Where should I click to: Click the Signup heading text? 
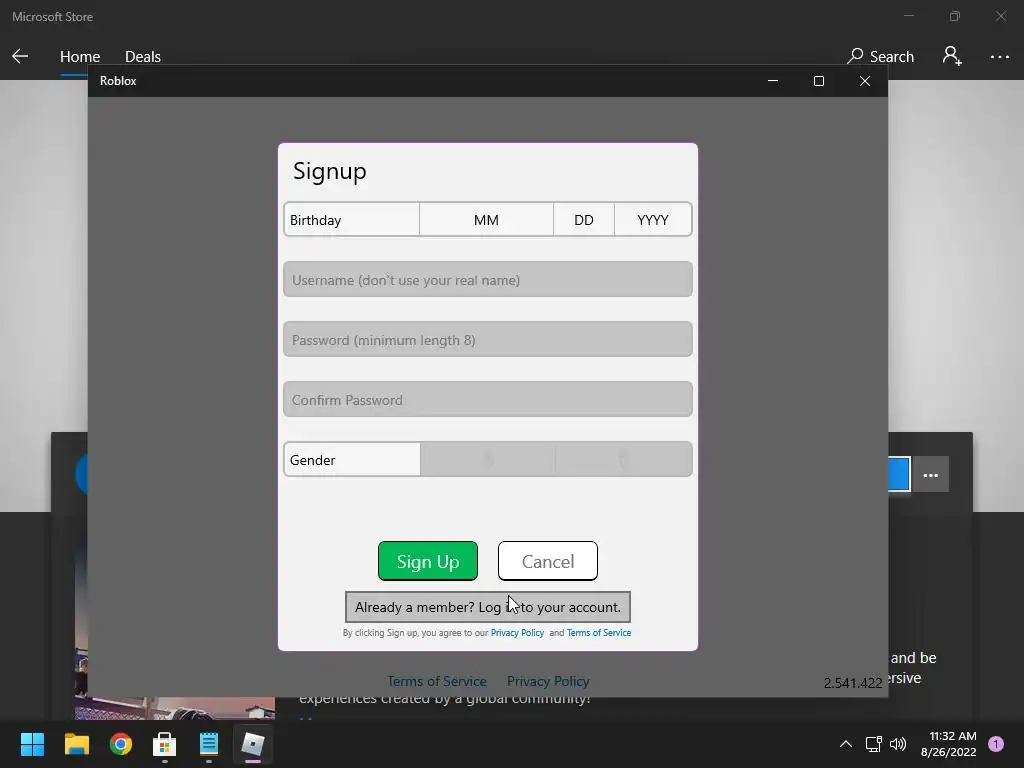pos(330,171)
